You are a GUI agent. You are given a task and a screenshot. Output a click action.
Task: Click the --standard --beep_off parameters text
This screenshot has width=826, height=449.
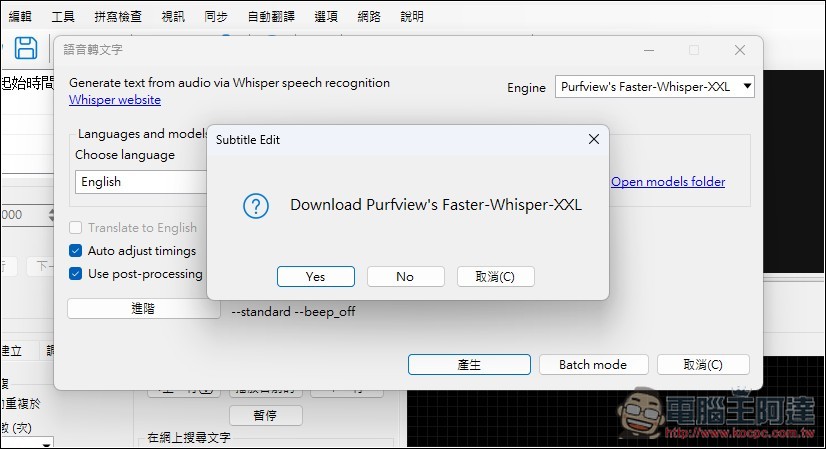(293, 311)
